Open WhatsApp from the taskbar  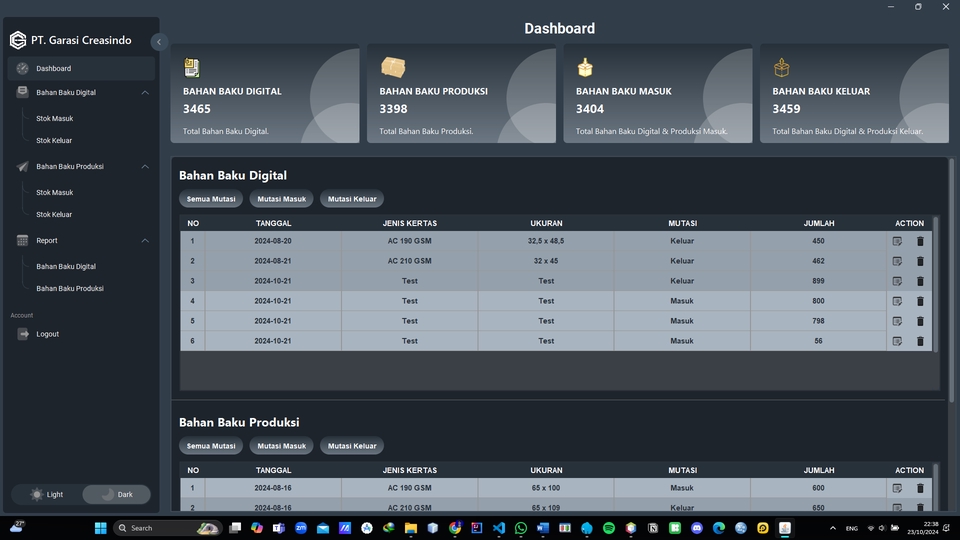tap(521, 528)
